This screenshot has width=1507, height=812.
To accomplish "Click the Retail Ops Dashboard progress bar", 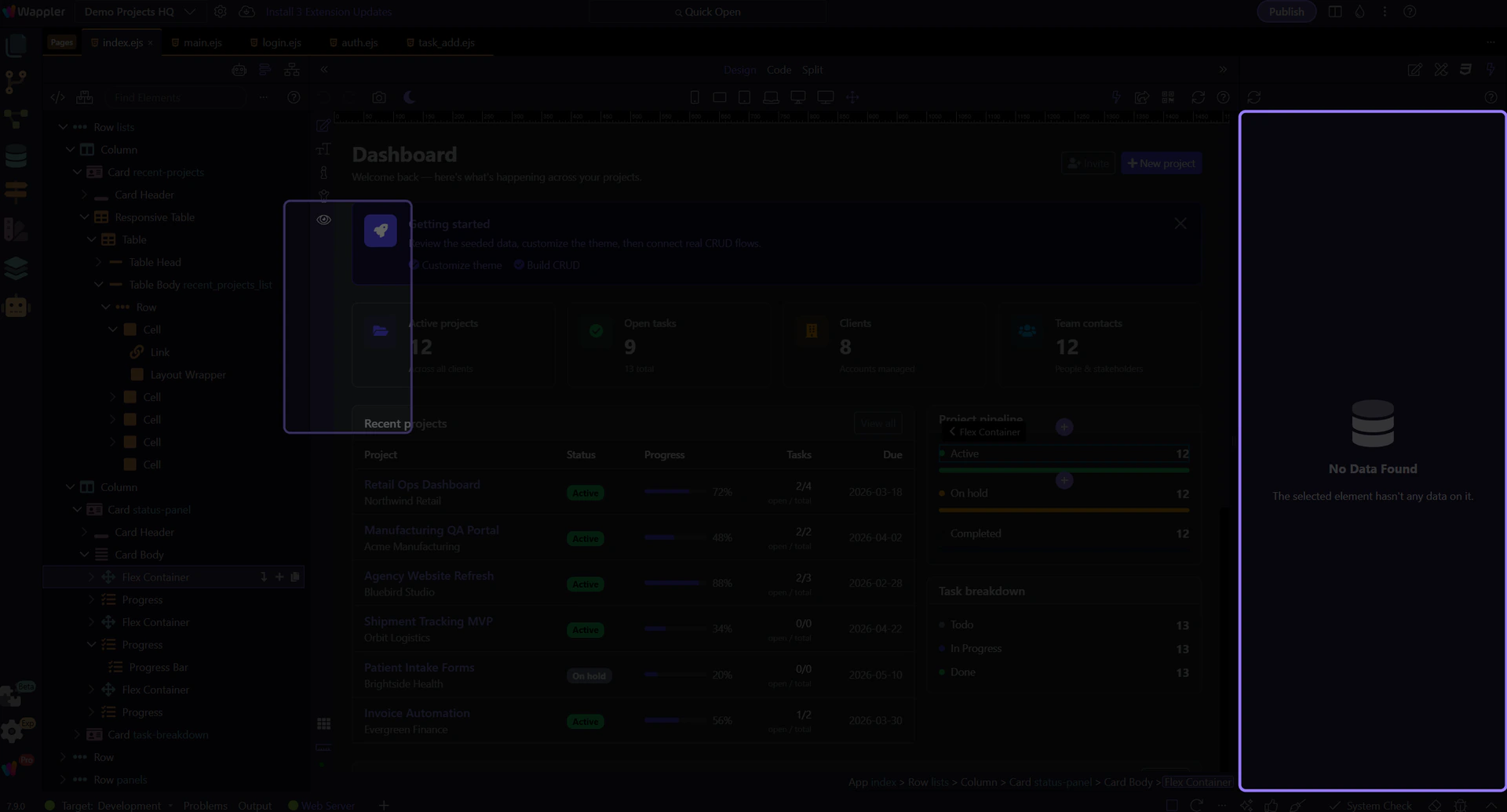I will click(672, 492).
